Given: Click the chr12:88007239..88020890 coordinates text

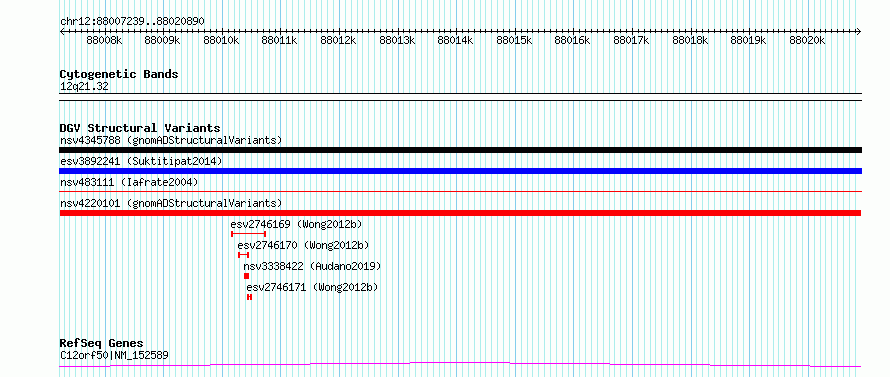Looking at the screenshot, I should pyautogui.click(x=132, y=21).
